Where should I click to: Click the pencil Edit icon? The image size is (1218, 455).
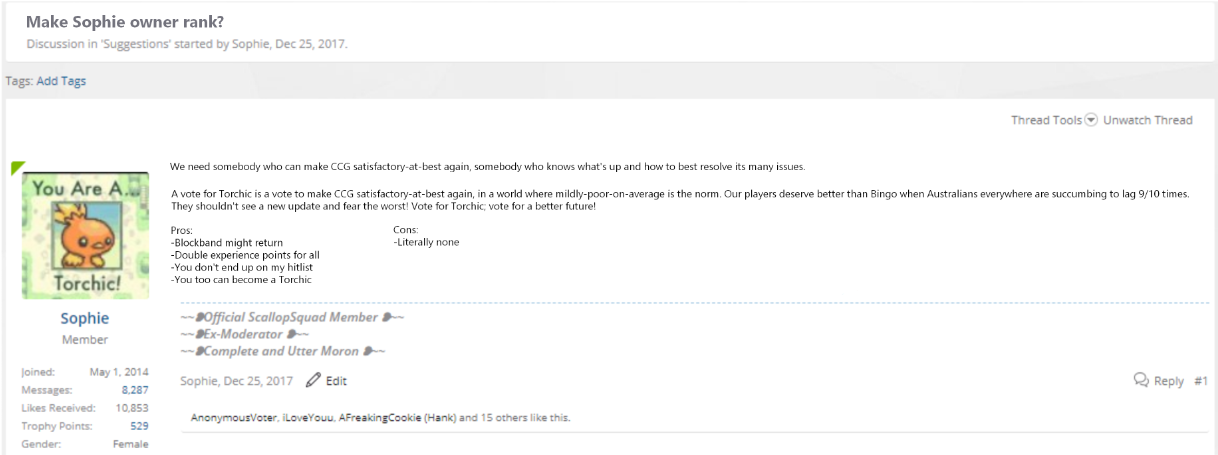[x=313, y=380]
